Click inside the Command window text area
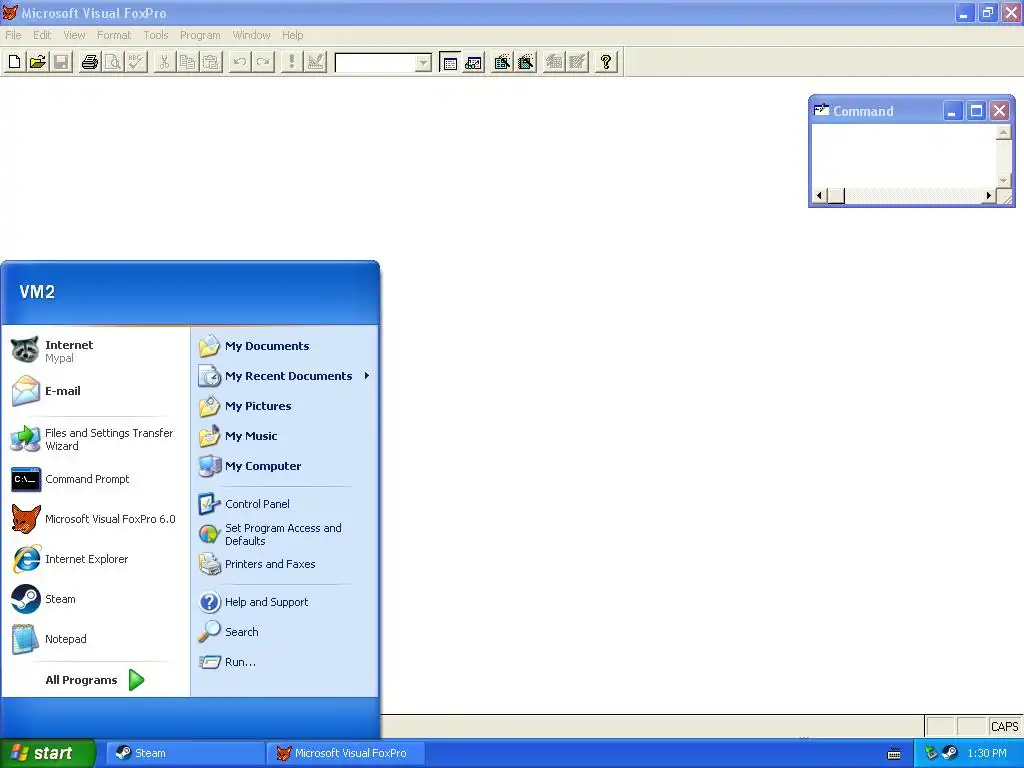The width and height of the screenshot is (1024, 768). [904, 156]
